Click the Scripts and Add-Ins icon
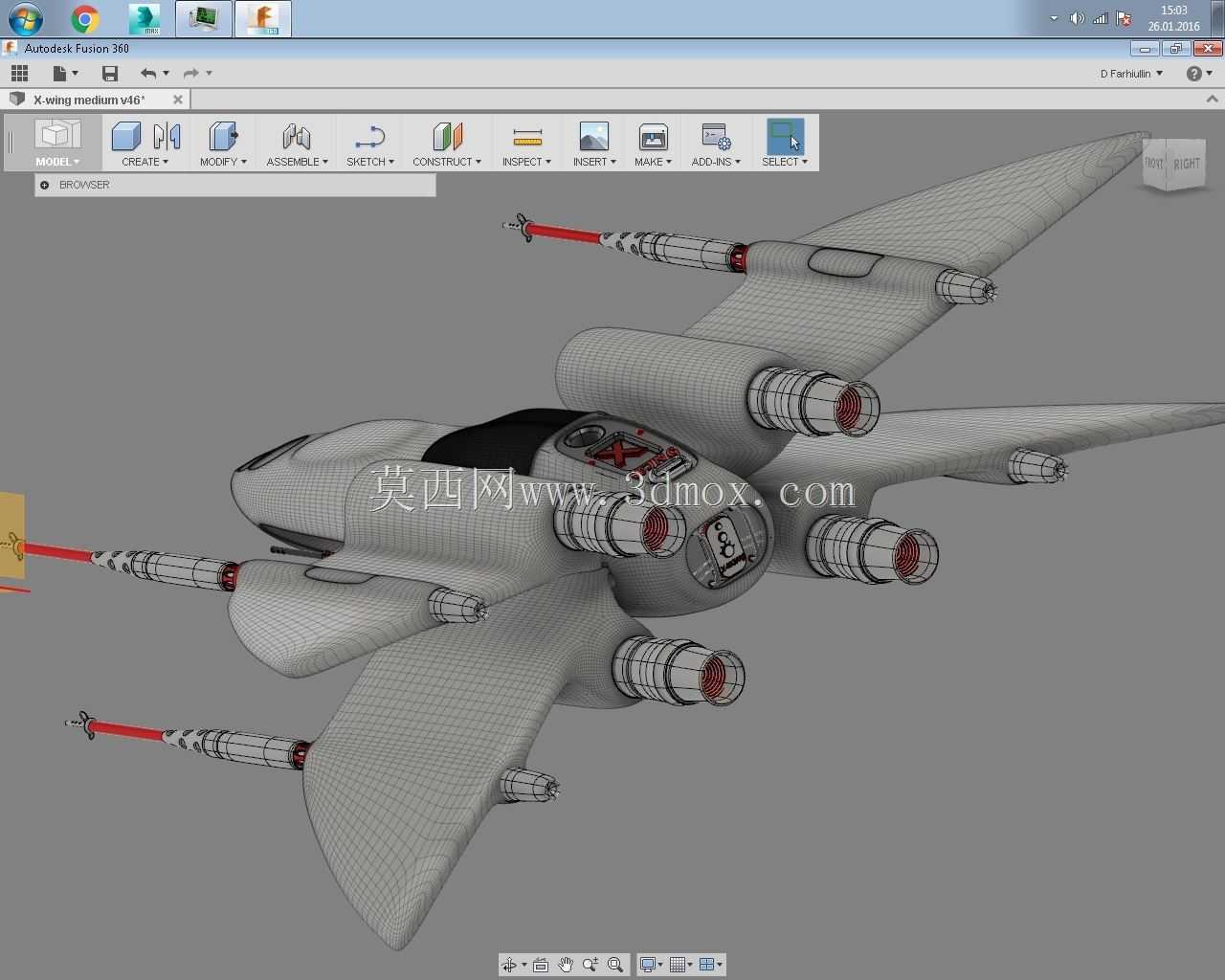Image resolution: width=1225 pixels, height=980 pixels. click(x=716, y=136)
